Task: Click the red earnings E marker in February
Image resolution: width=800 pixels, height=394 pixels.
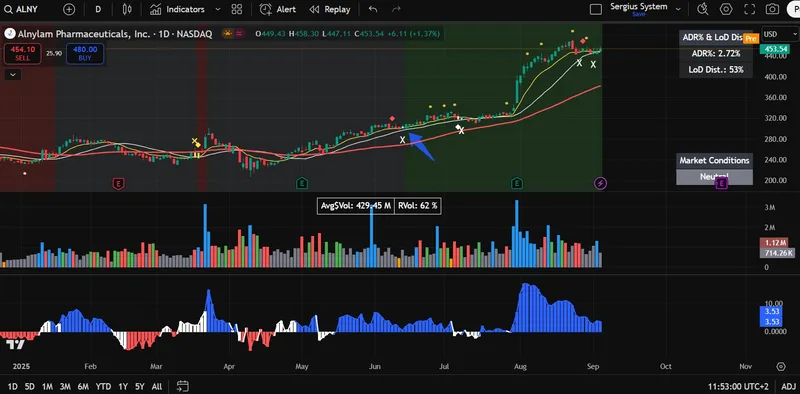Action: point(118,183)
